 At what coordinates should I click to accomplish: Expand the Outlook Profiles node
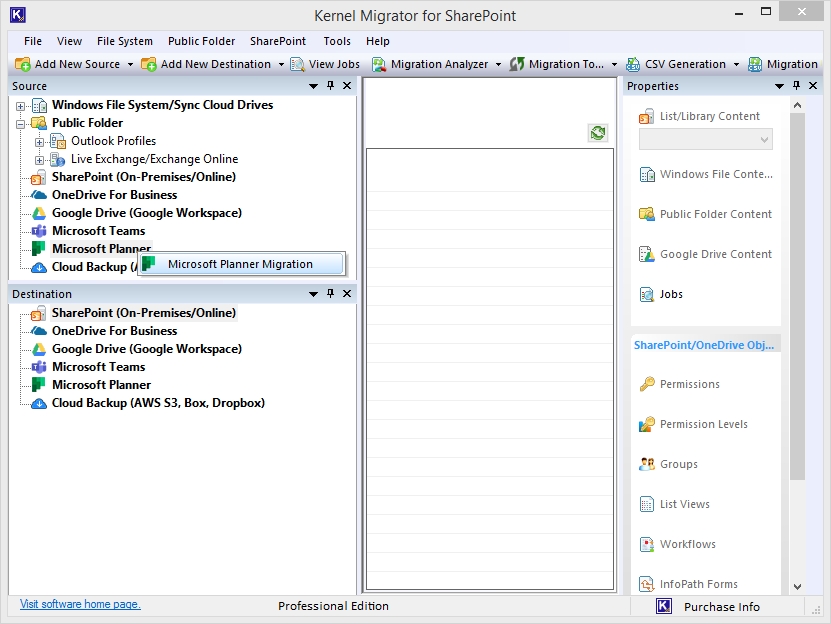tap(39, 142)
